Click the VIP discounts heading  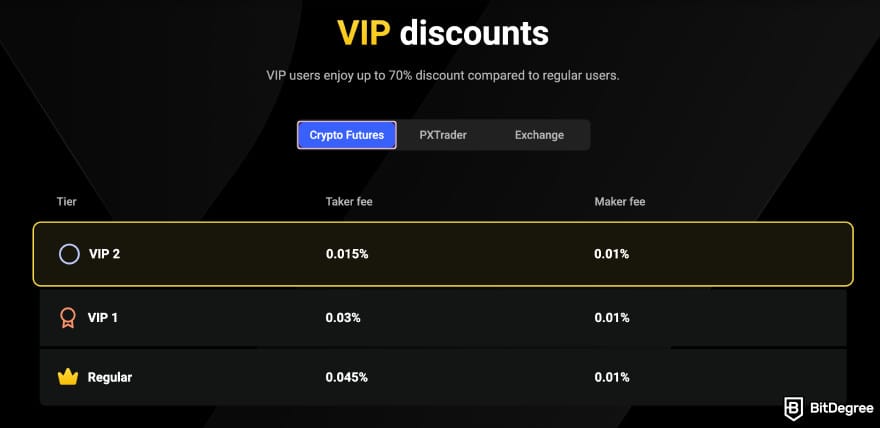tap(442, 33)
